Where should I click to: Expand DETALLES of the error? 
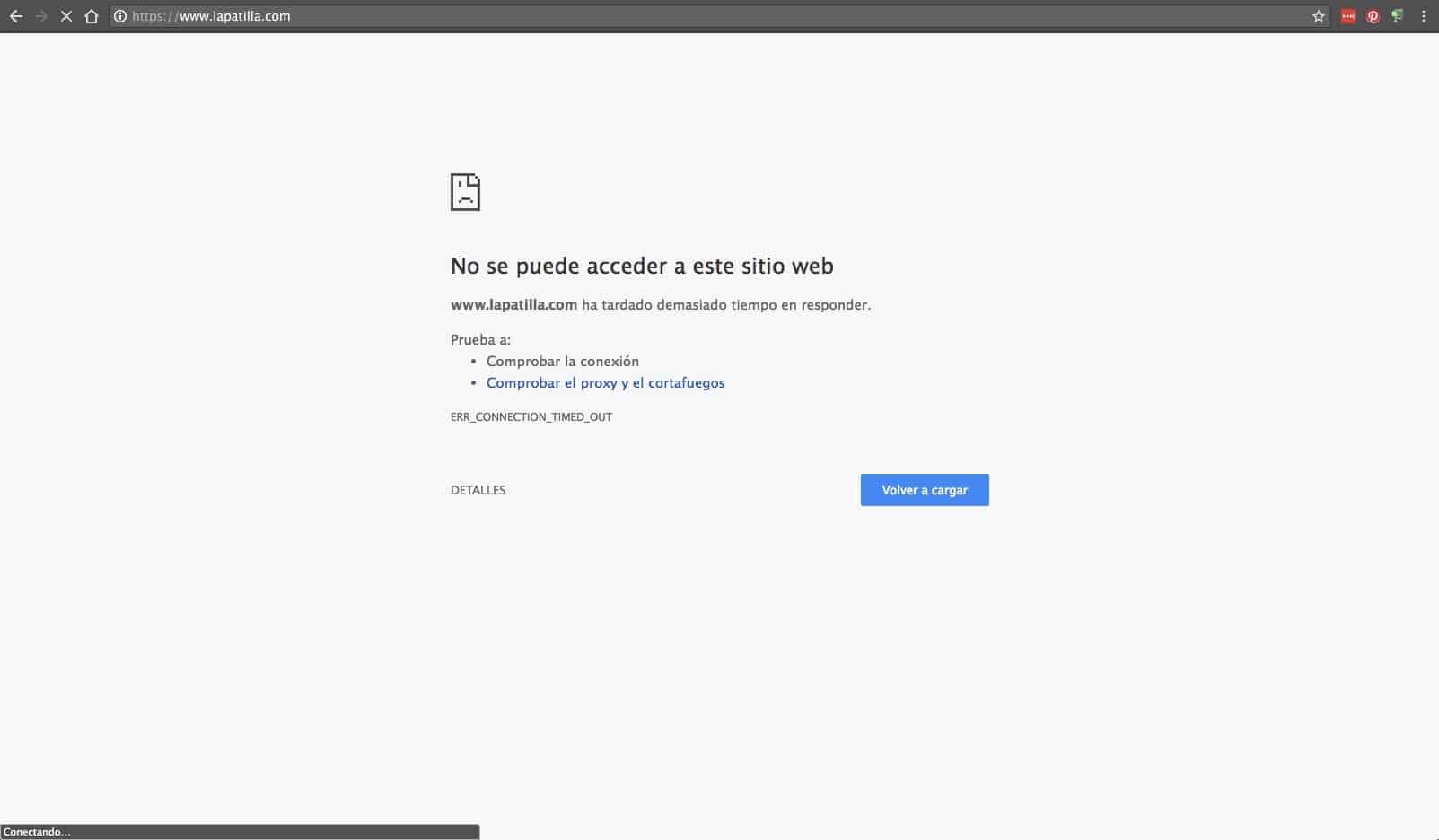coord(478,490)
